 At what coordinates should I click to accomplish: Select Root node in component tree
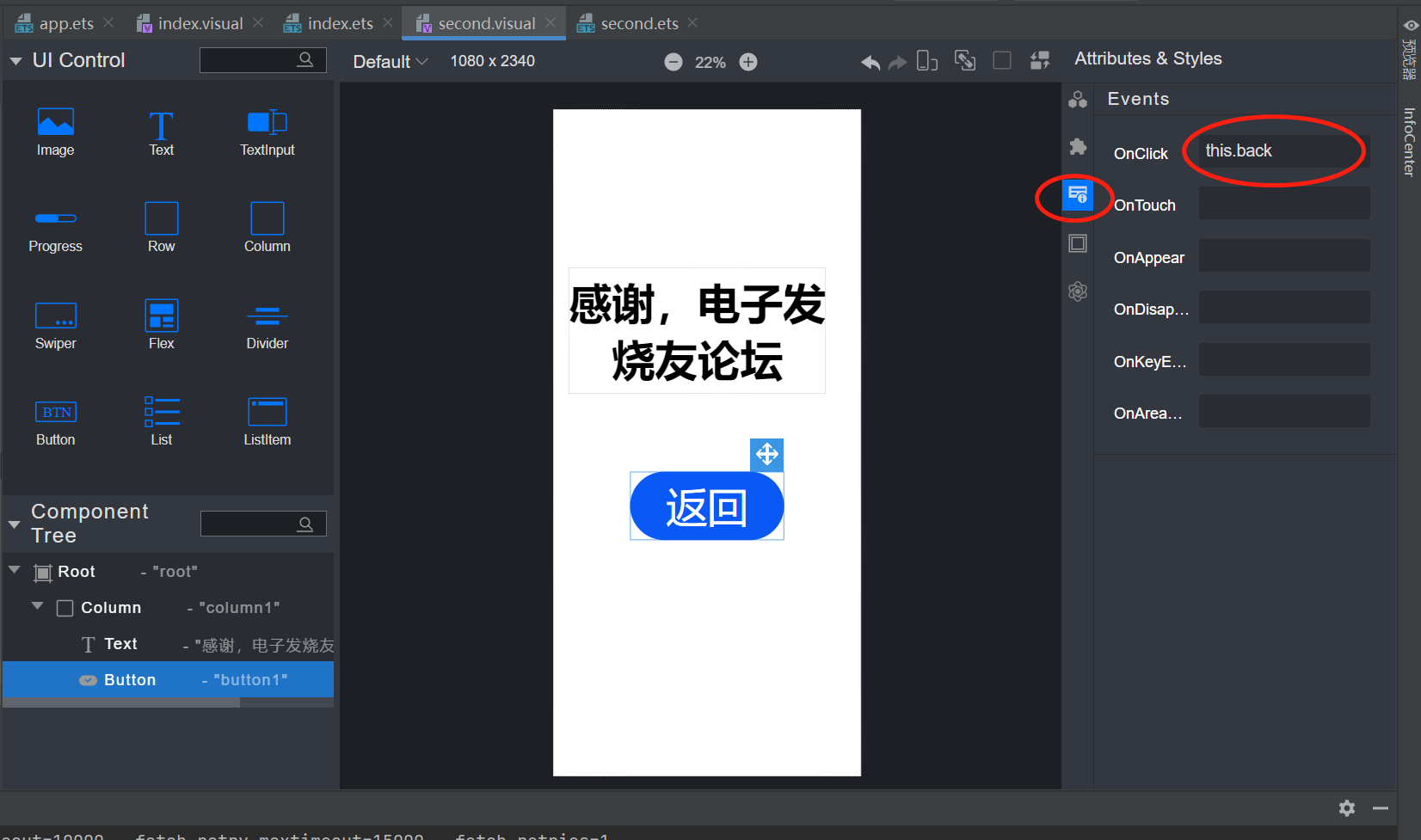click(168, 572)
